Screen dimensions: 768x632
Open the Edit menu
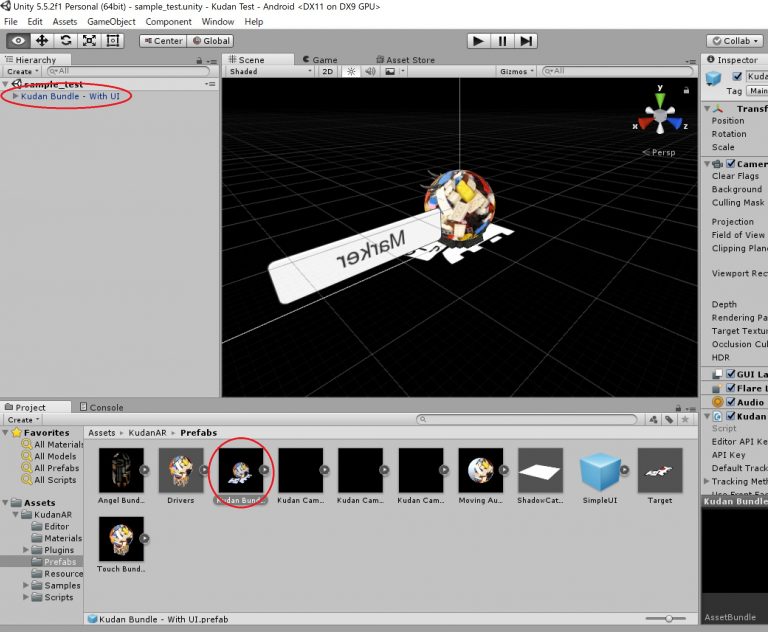point(35,22)
